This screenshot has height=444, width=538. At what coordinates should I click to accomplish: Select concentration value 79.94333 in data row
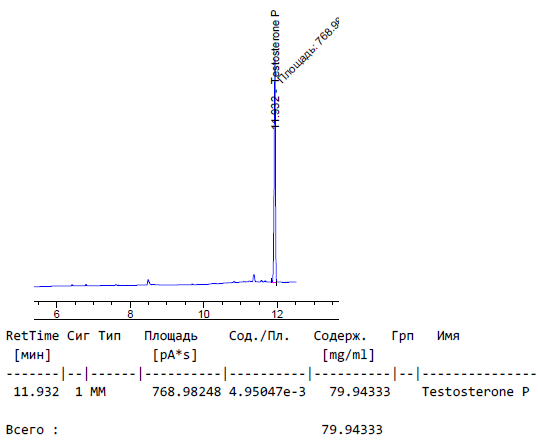click(360, 392)
